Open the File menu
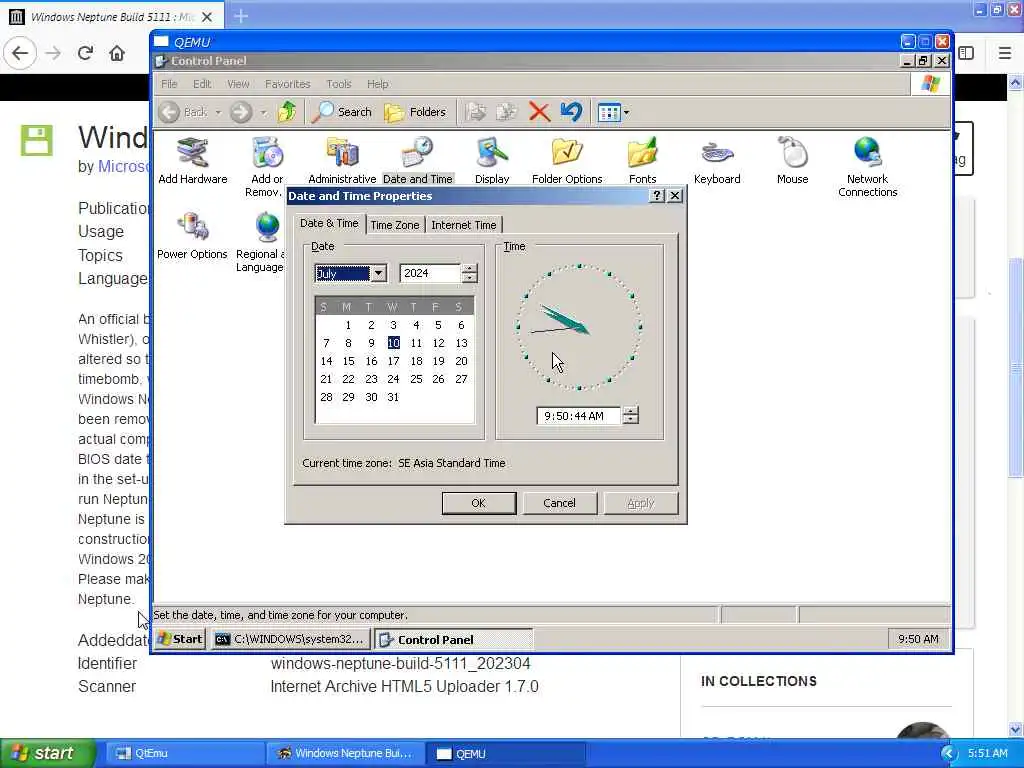This screenshot has width=1024, height=768. point(169,84)
